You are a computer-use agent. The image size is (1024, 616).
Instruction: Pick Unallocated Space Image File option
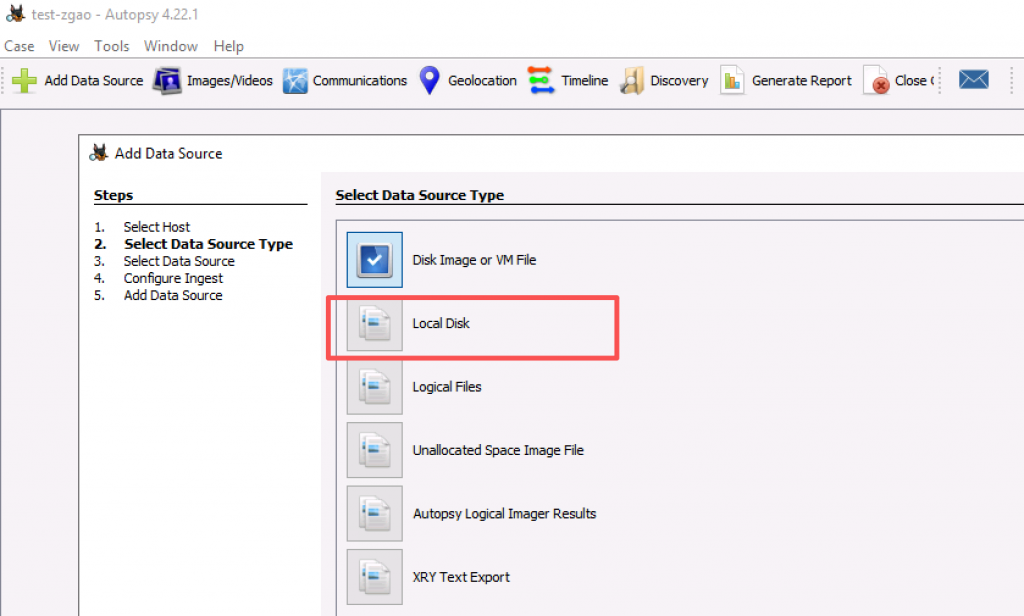tap(375, 450)
